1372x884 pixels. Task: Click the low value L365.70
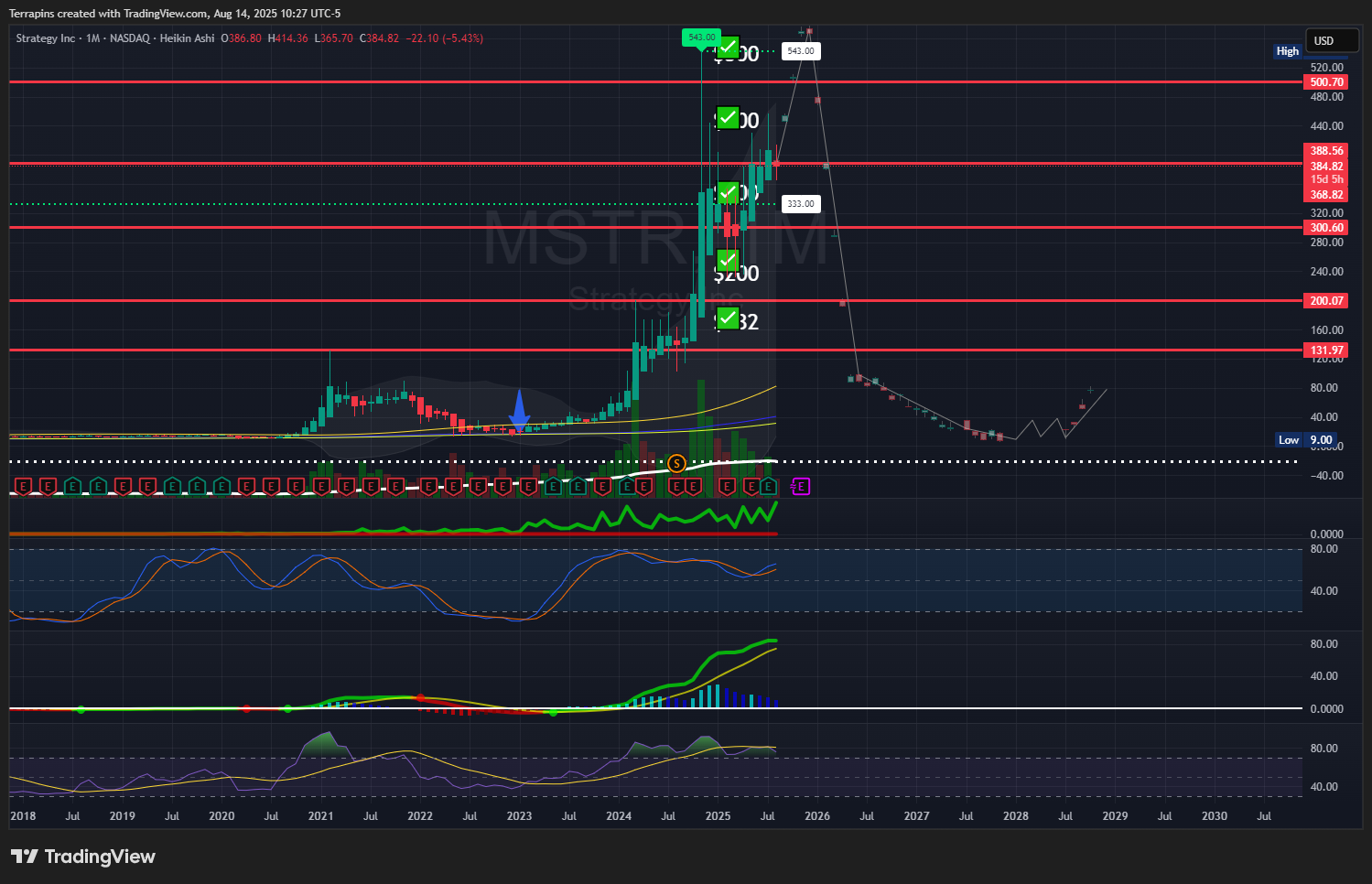click(334, 38)
